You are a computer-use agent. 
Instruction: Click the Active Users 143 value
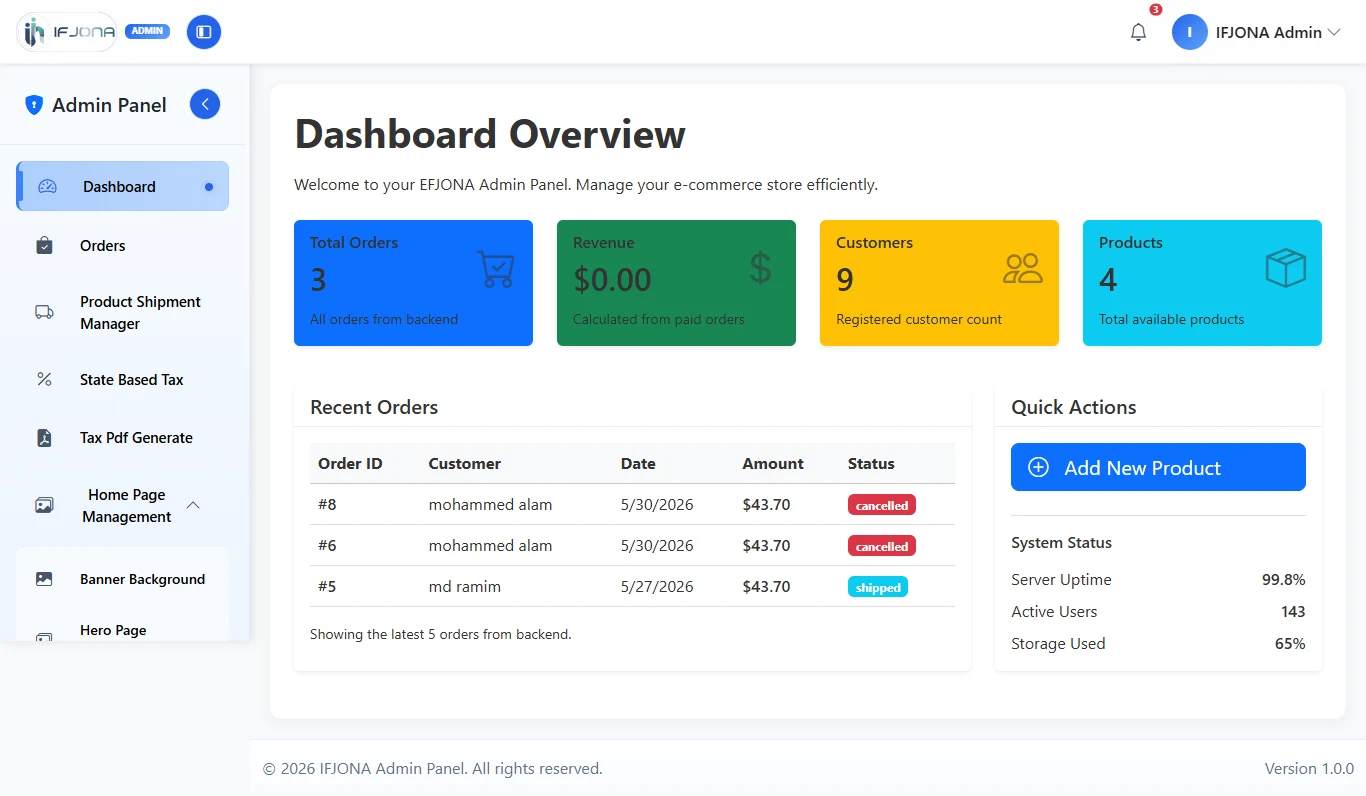(1293, 611)
